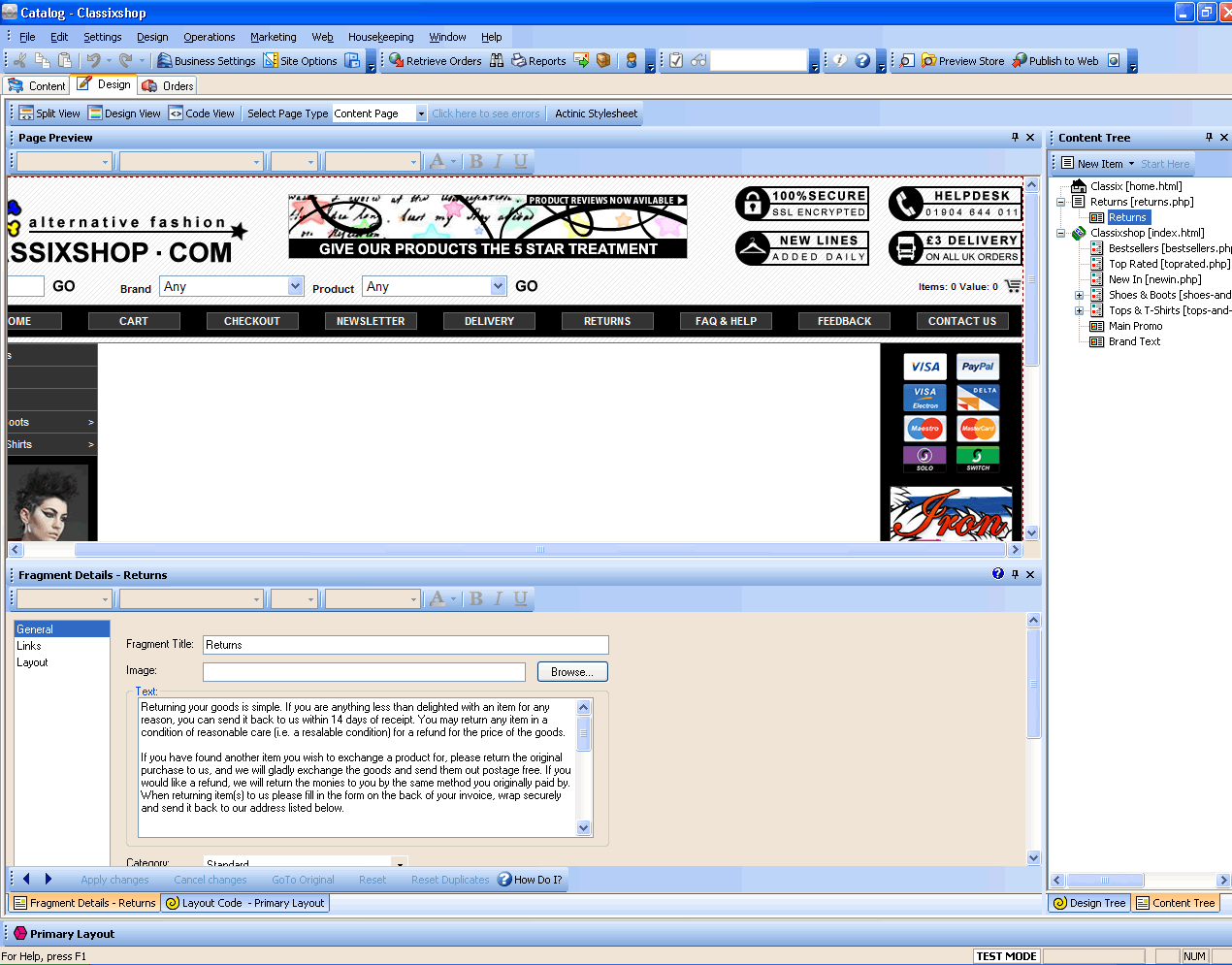Click the Retrieve Orders icon
Image resolution: width=1232 pixels, height=965 pixels.
[397, 61]
